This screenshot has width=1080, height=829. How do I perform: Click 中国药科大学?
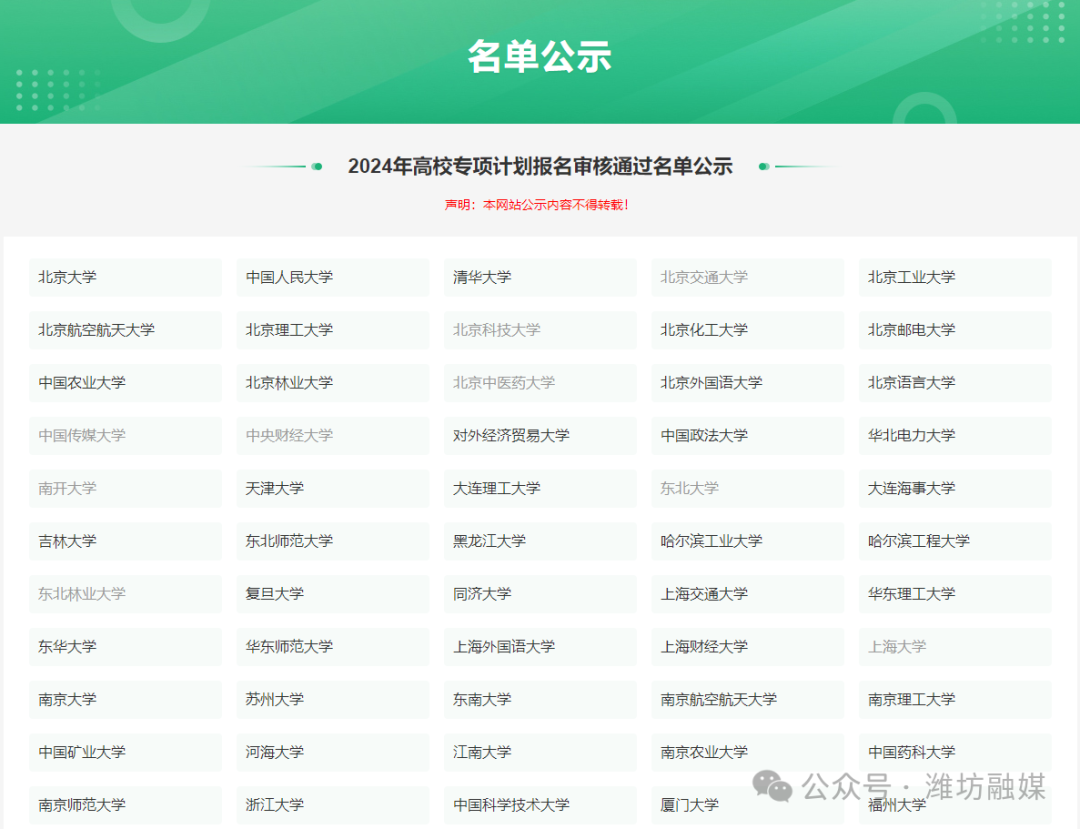tap(955, 753)
